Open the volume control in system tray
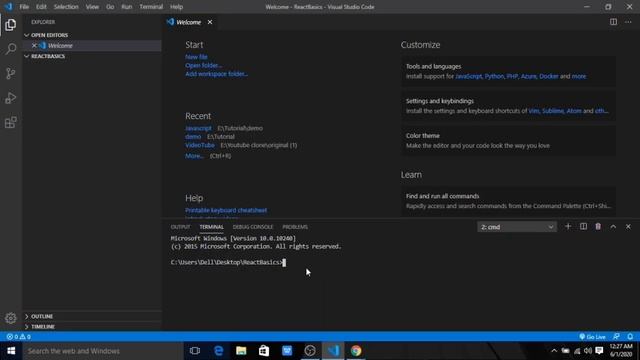The height and width of the screenshot is (360, 640). (588, 351)
